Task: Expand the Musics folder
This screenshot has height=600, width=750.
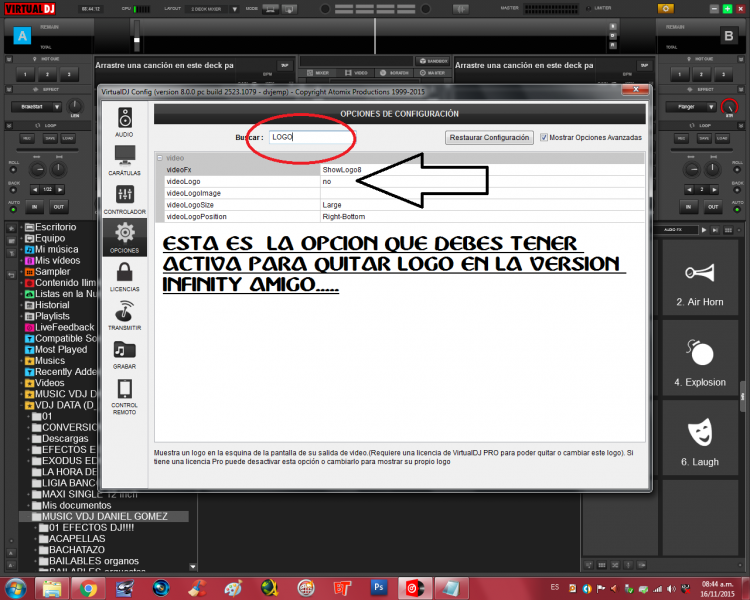Action: [x=22, y=361]
